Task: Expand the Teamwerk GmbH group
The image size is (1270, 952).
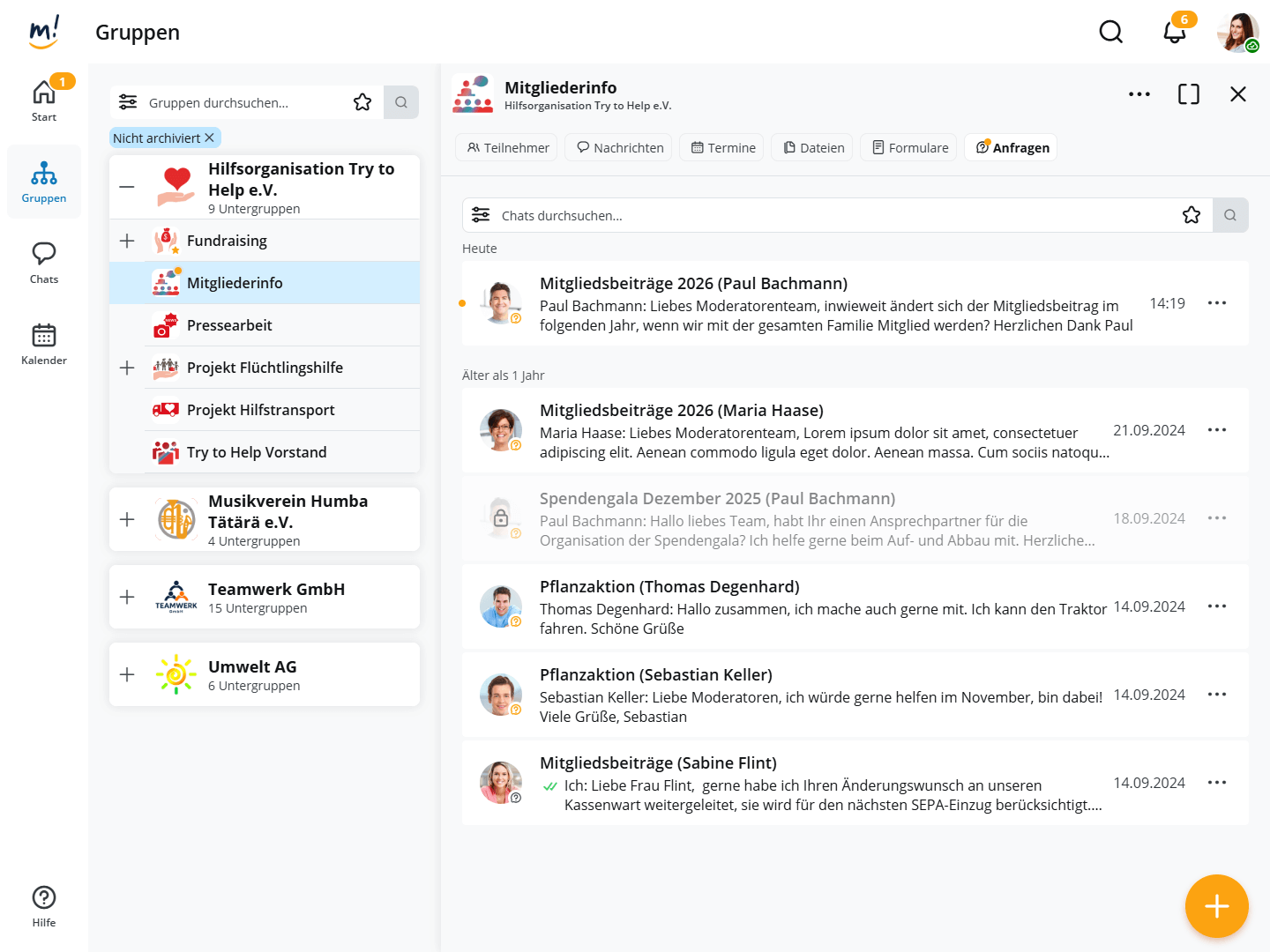Action: 127,597
